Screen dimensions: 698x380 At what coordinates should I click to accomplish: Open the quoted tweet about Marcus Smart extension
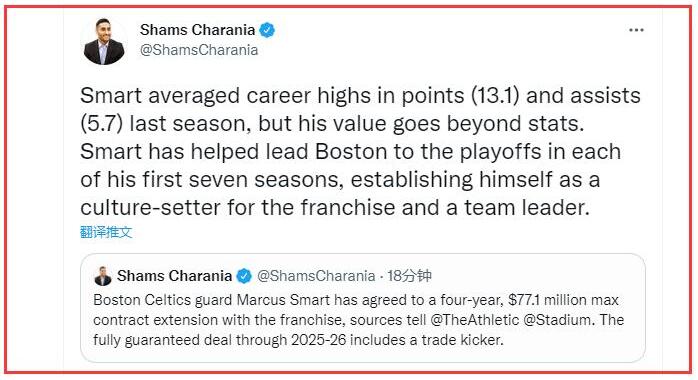click(x=363, y=308)
